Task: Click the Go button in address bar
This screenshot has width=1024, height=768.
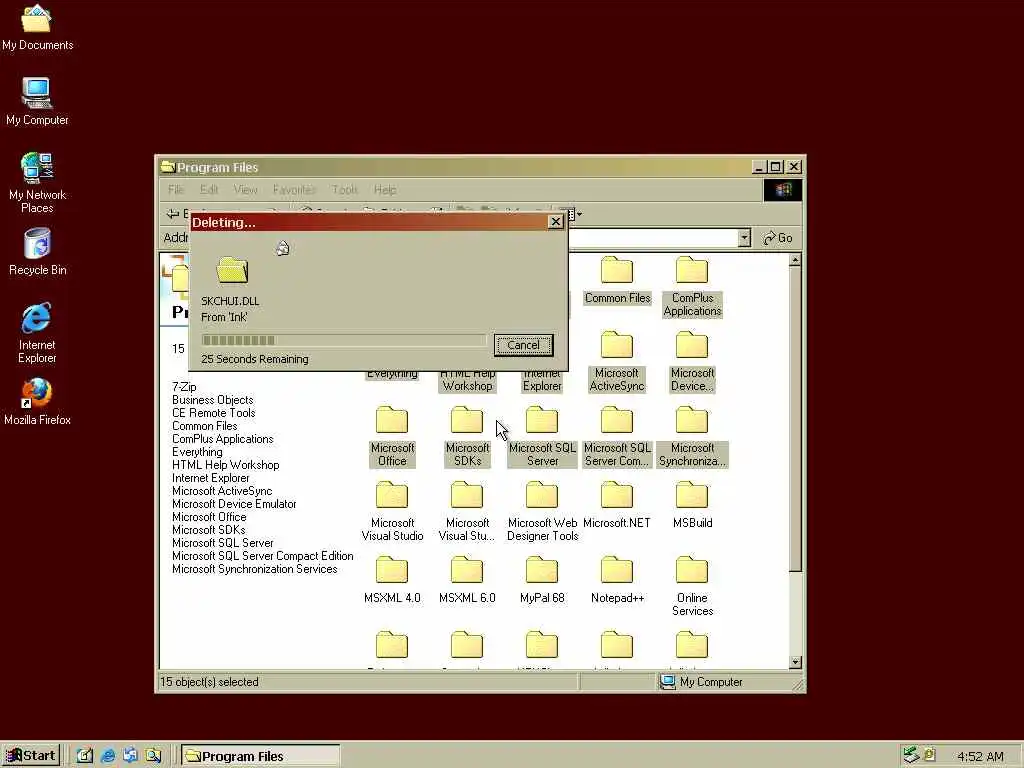Action: pyautogui.click(x=778, y=238)
